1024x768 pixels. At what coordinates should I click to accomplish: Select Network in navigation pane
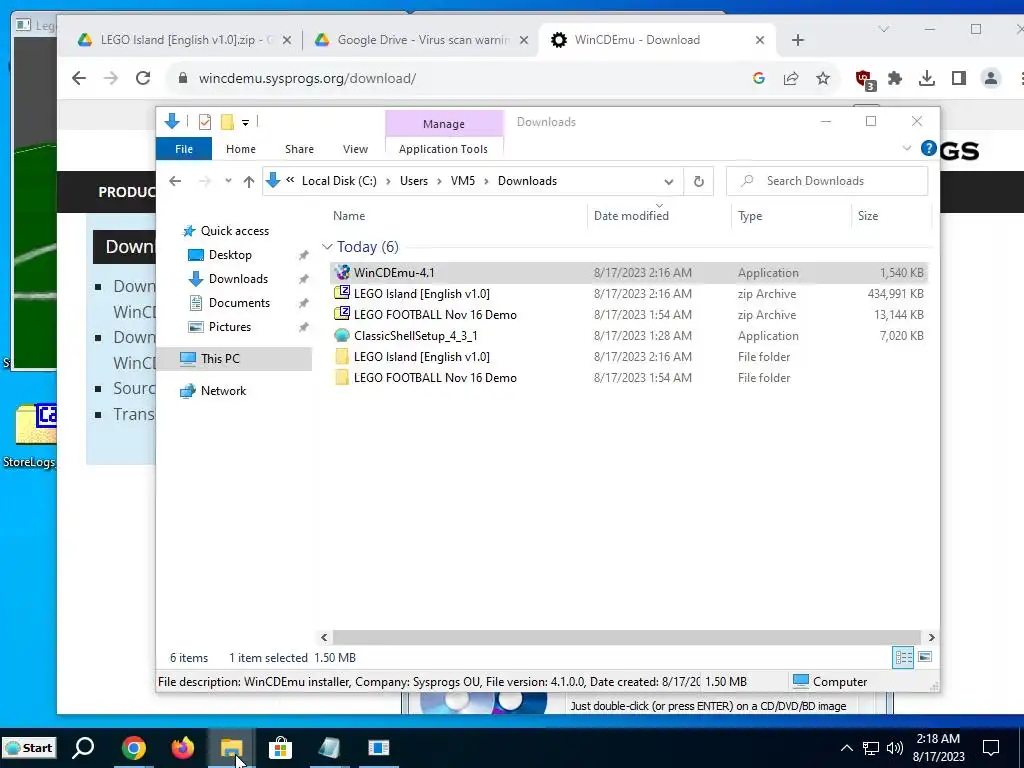click(x=223, y=391)
